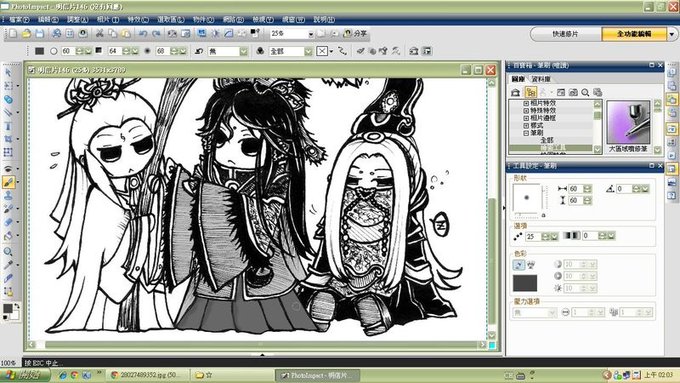Open the 全部 dropdown in attribute bar

click(x=308, y=52)
